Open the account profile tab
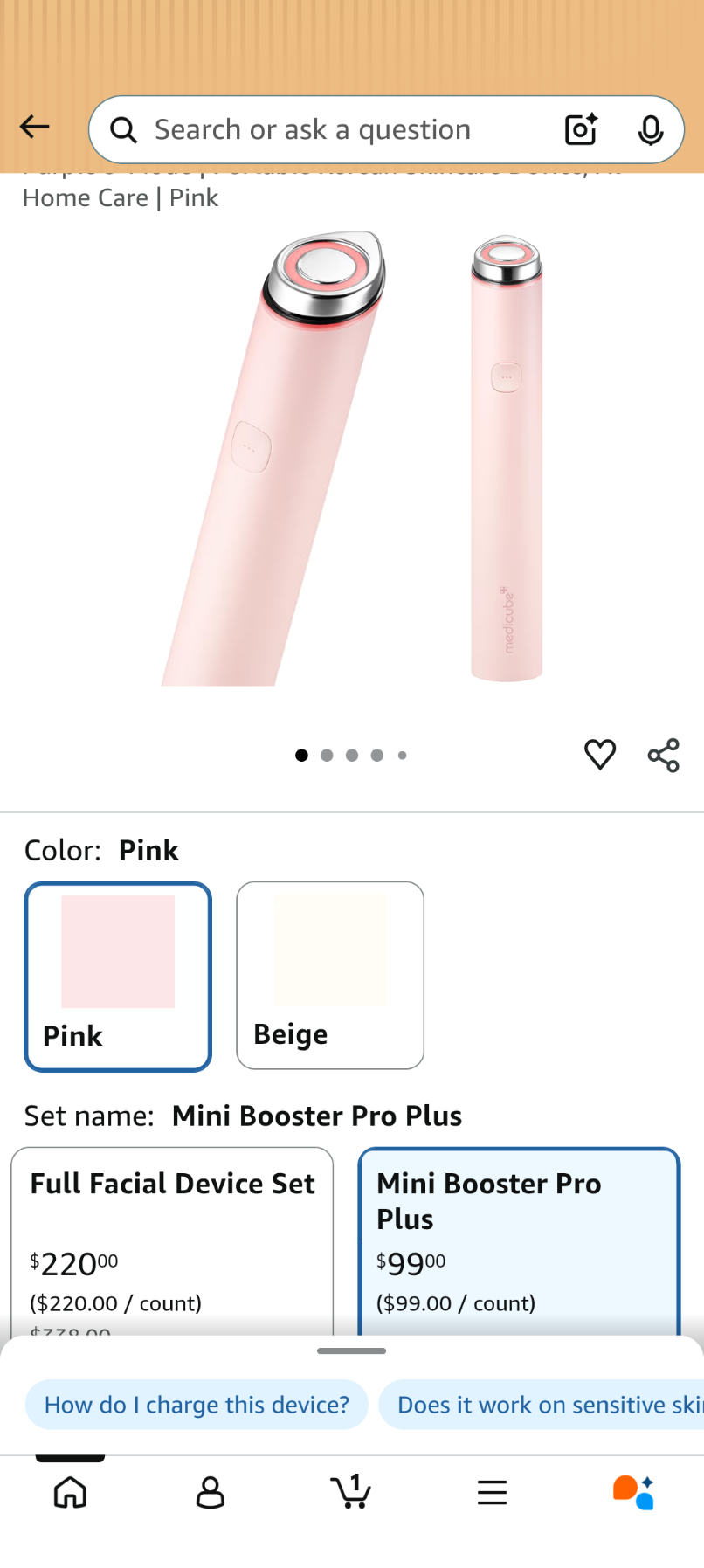The width and height of the screenshot is (704, 1568). tap(211, 1493)
